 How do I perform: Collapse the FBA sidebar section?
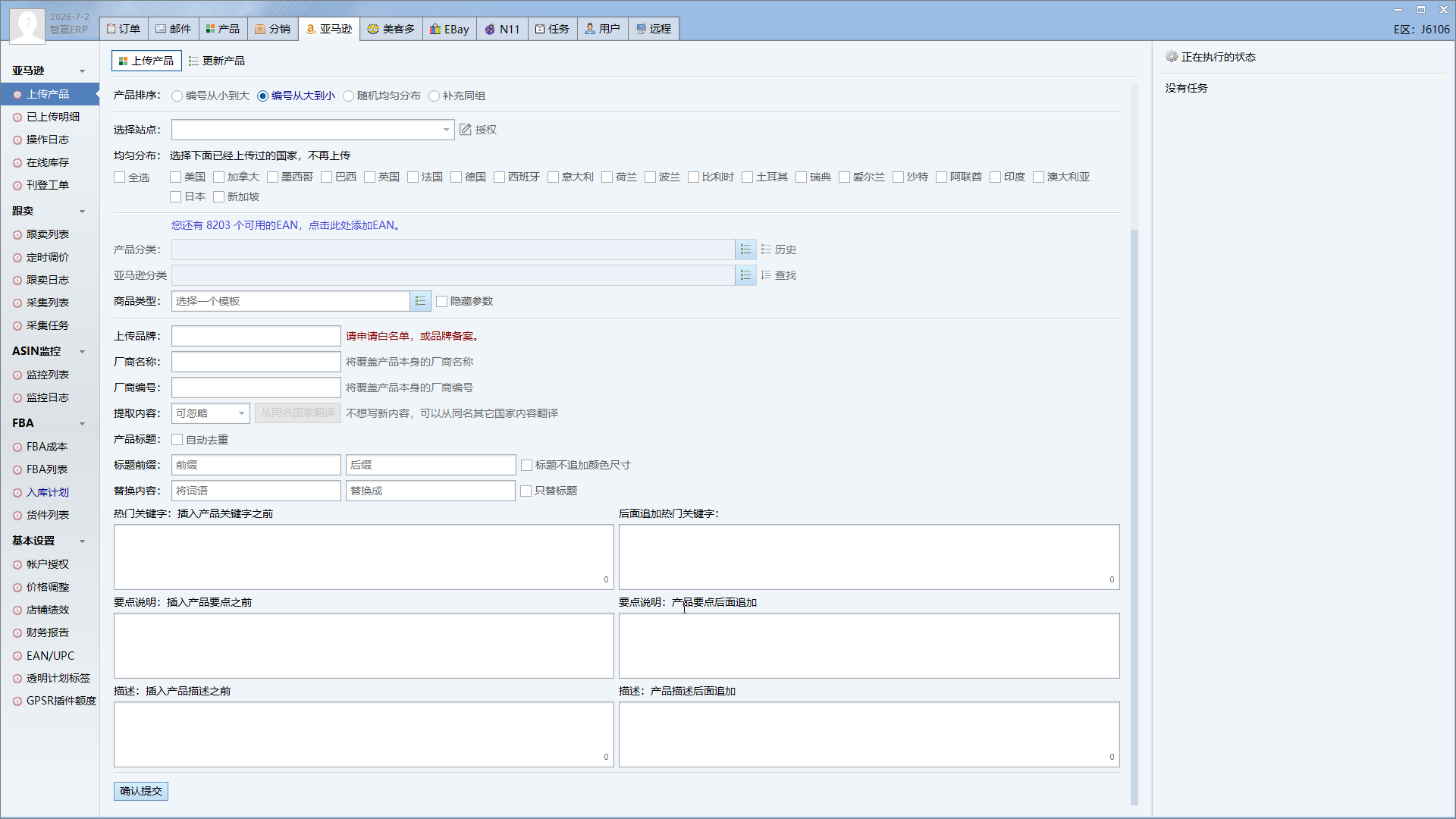click(x=82, y=424)
